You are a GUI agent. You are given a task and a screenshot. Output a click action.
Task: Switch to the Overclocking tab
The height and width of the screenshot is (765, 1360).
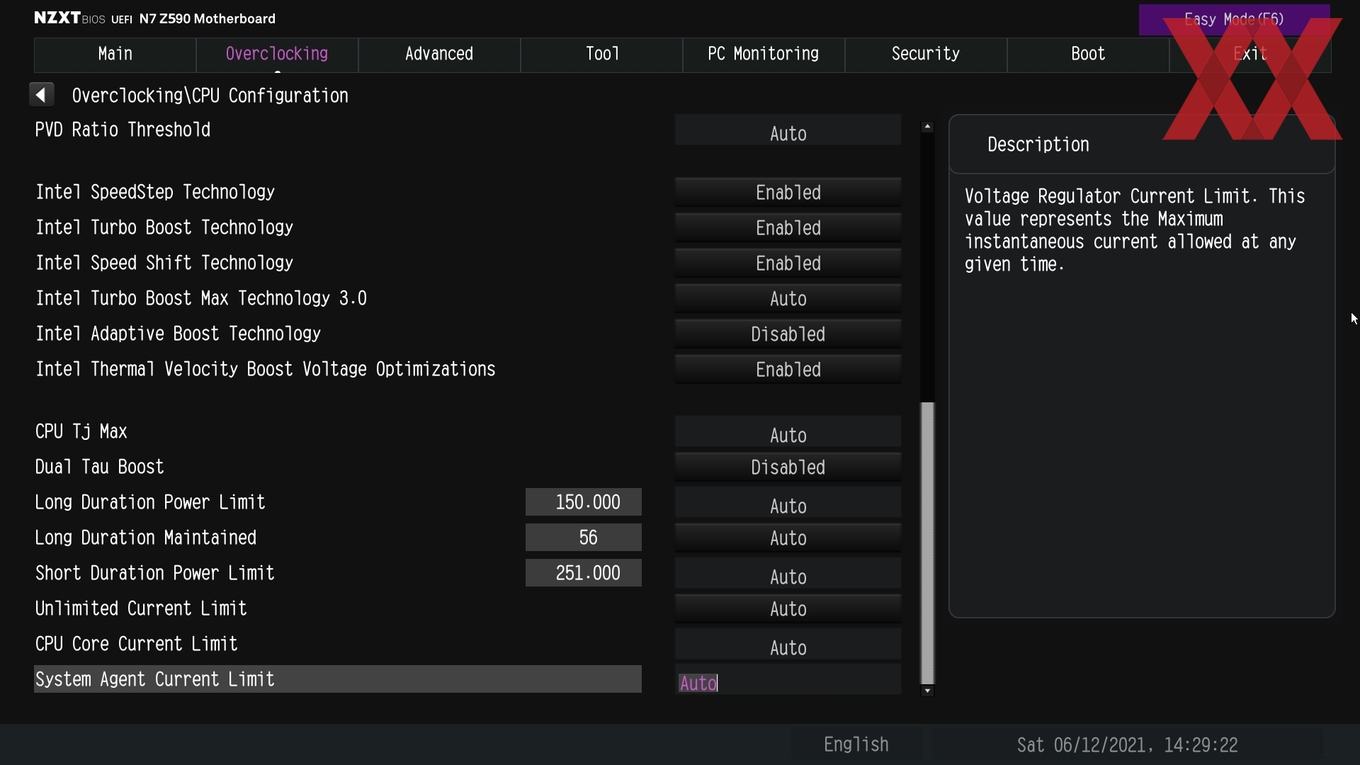(x=277, y=54)
